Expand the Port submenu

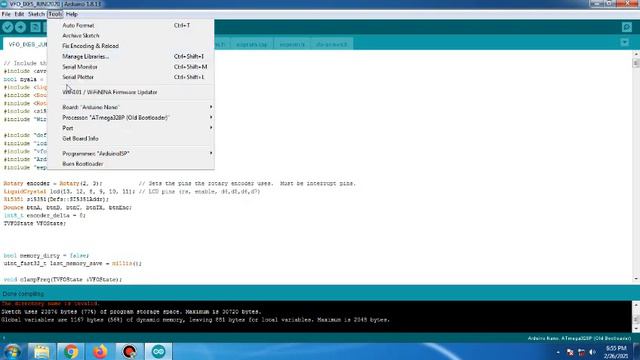(x=131, y=128)
